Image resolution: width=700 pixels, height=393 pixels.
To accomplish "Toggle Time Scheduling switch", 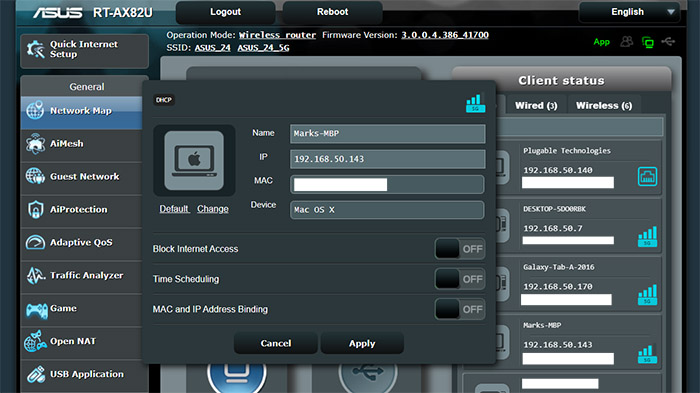I will point(460,279).
